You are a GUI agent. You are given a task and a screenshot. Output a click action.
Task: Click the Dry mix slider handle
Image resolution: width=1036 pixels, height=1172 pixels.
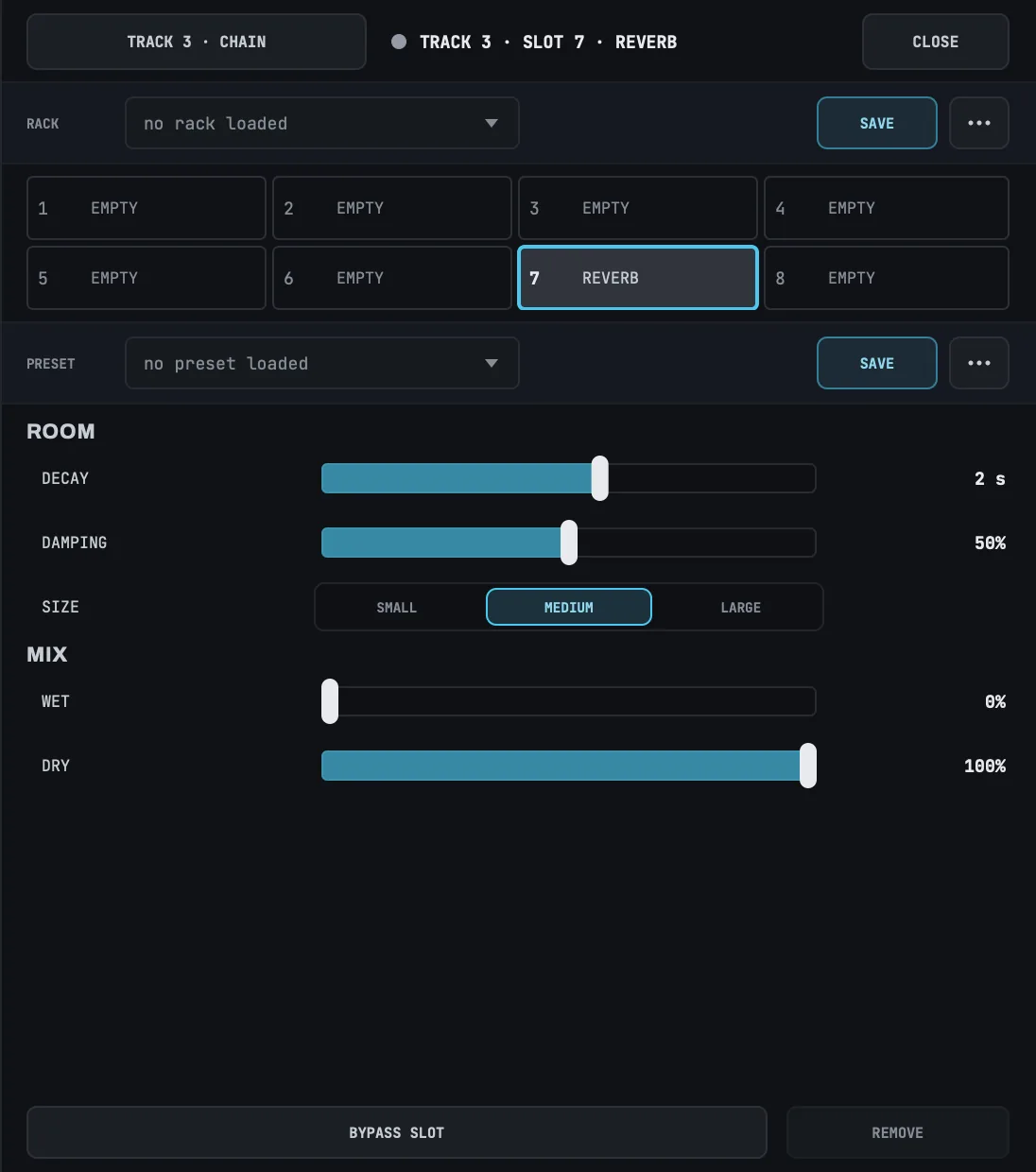pos(808,766)
